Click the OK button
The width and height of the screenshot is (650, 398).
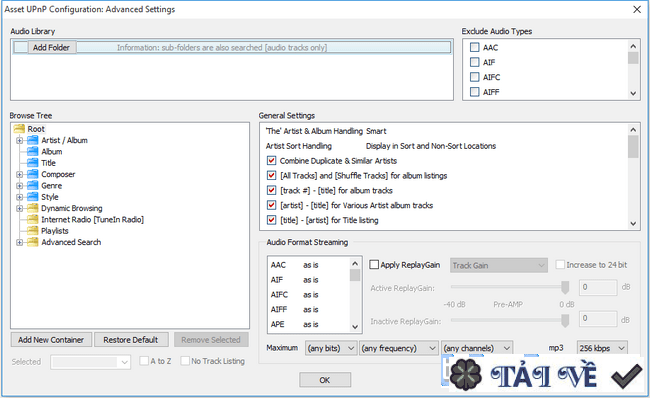click(325, 380)
